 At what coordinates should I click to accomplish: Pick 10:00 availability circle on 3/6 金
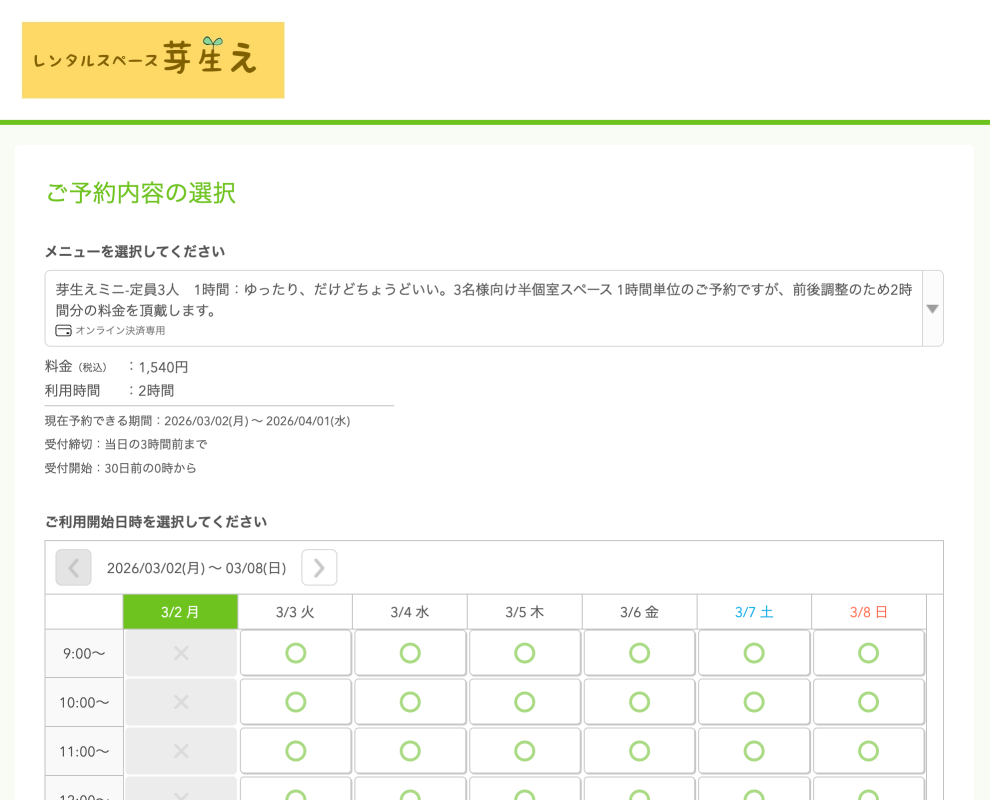coord(639,702)
